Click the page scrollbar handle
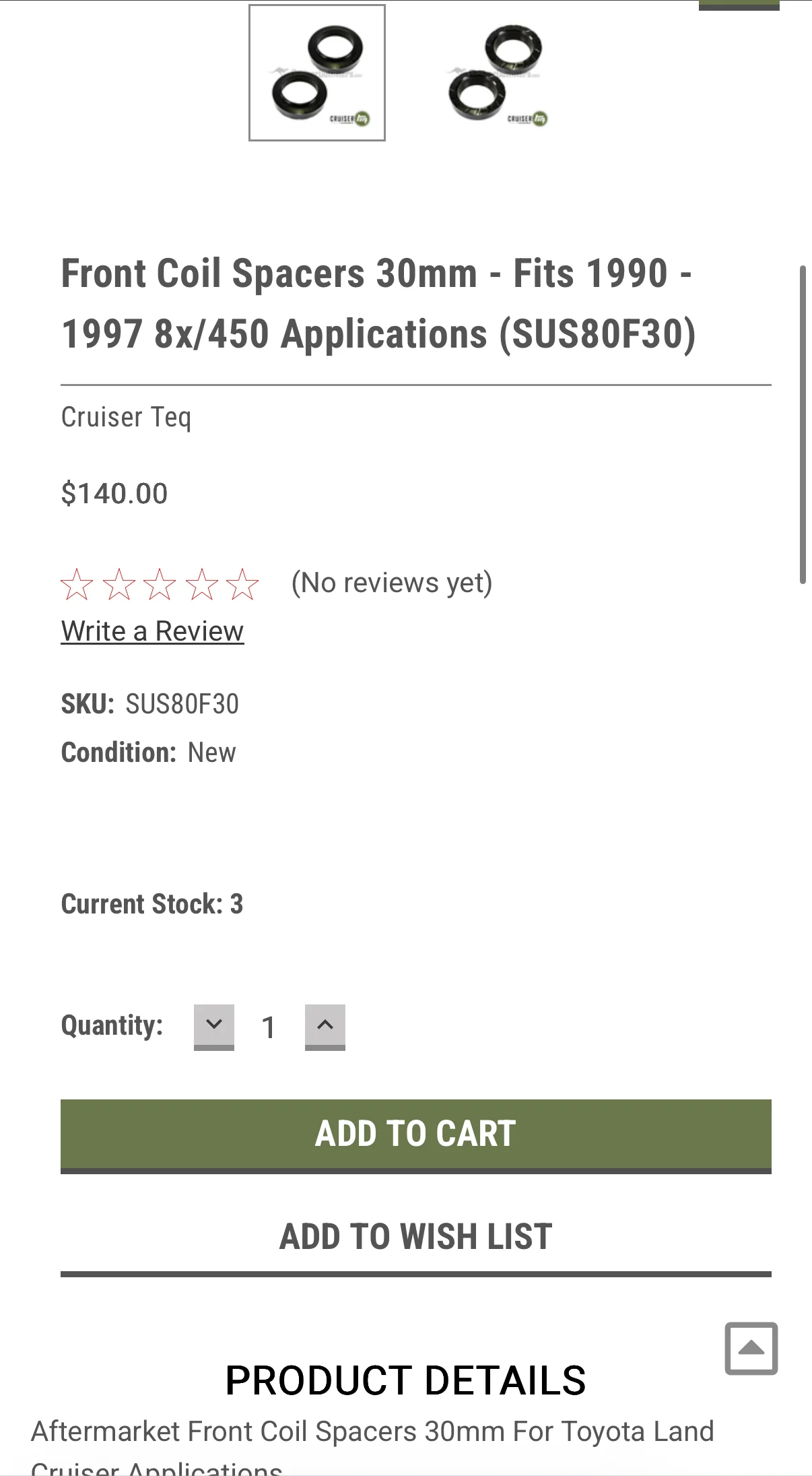Viewport: 812px width, 1476px height. (x=803, y=424)
